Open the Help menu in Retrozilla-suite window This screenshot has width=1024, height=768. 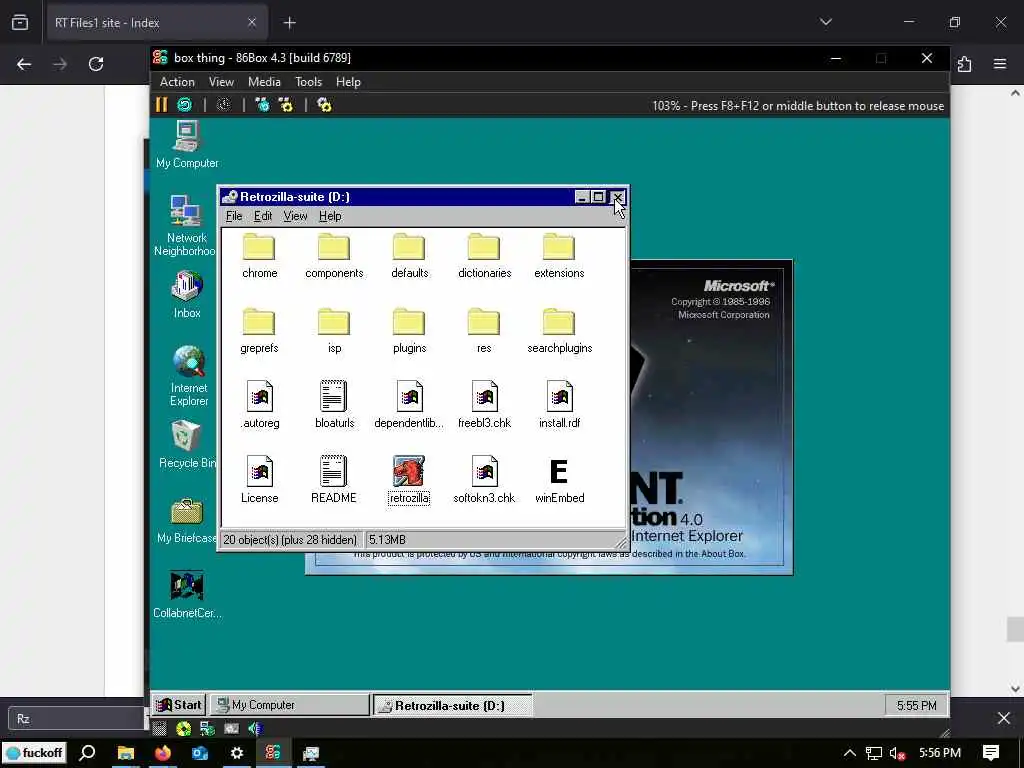tap(330, 216)
